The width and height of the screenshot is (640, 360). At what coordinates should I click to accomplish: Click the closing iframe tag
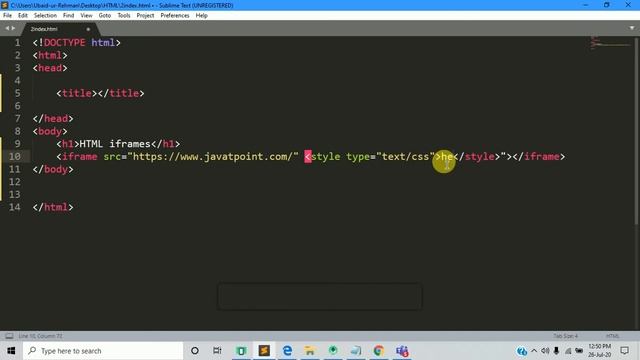click(539, 156)
